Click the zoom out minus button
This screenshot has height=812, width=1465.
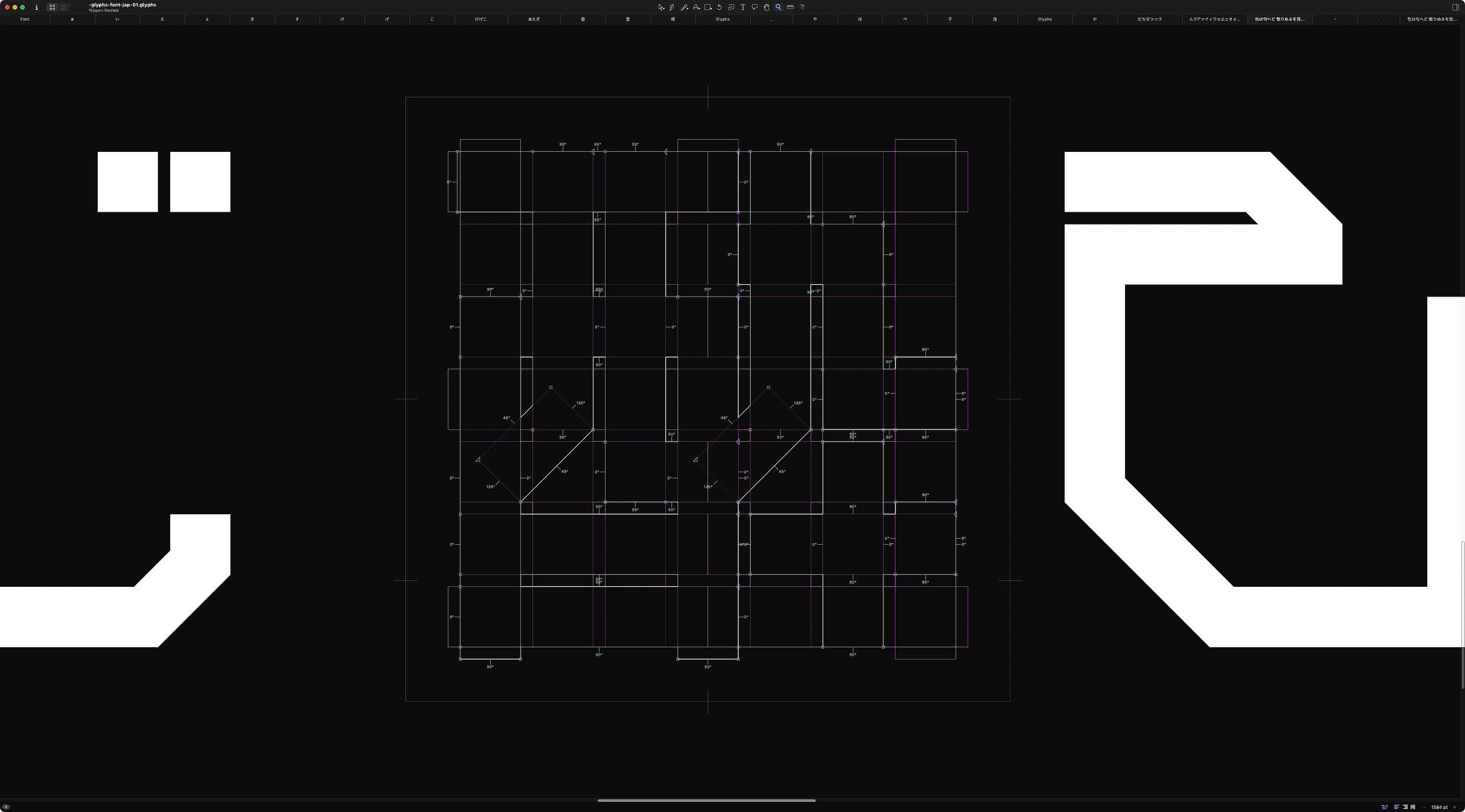coord(1424,807)
